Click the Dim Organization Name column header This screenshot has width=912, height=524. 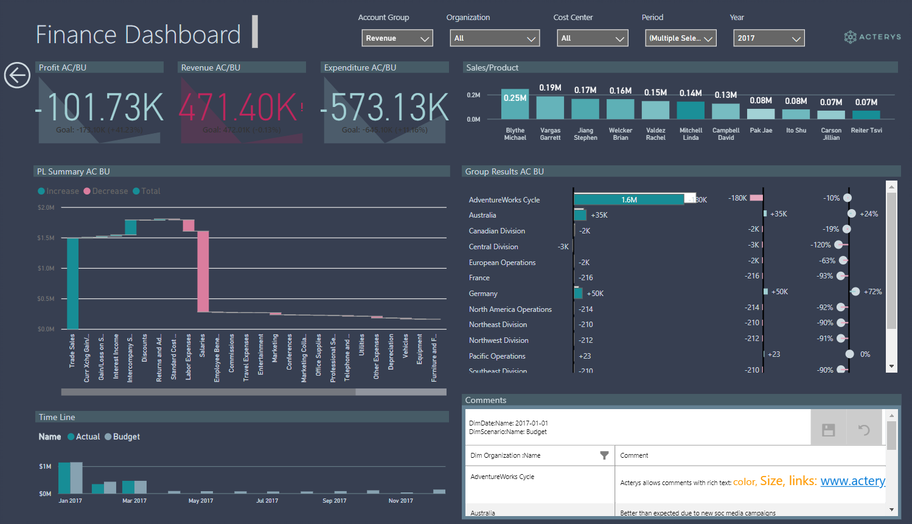(x=539, y=455)
